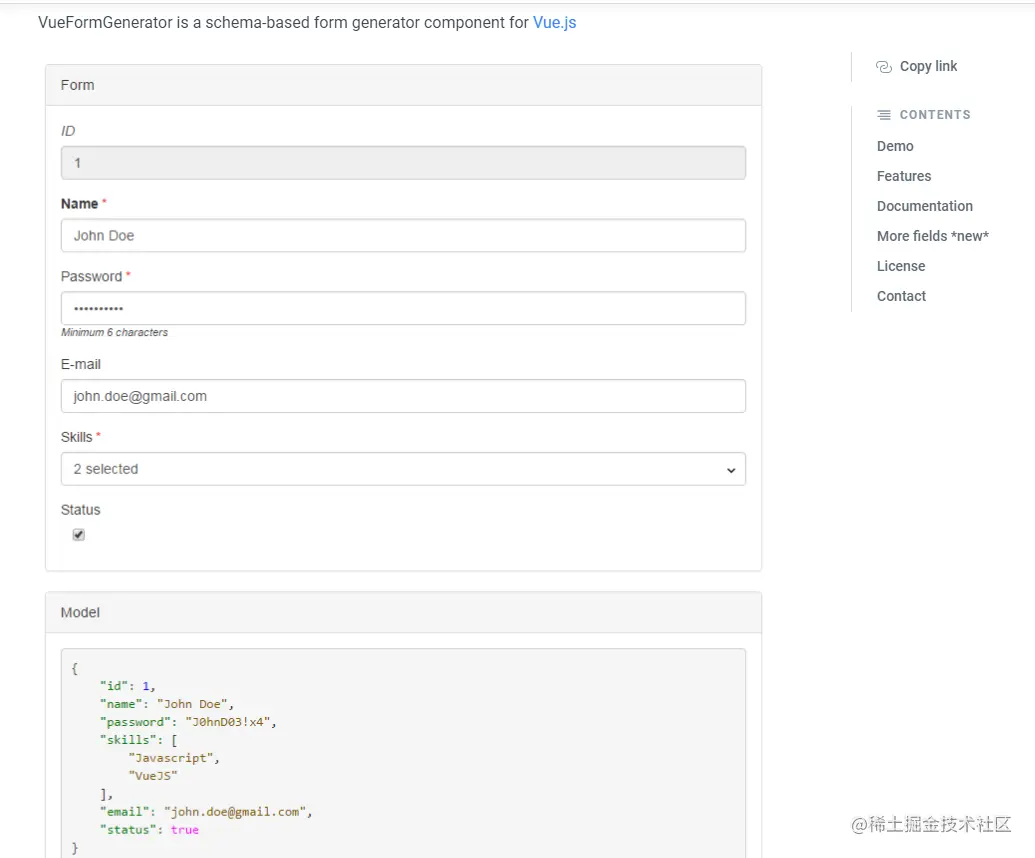
Task: Toggle the Status checkbox
Action: coord(79,535)
